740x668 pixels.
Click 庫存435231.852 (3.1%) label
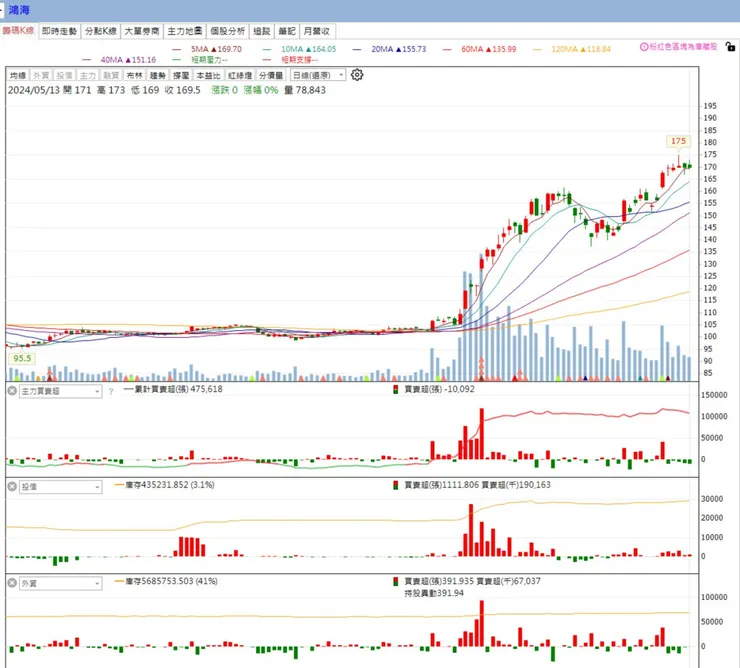170,485
